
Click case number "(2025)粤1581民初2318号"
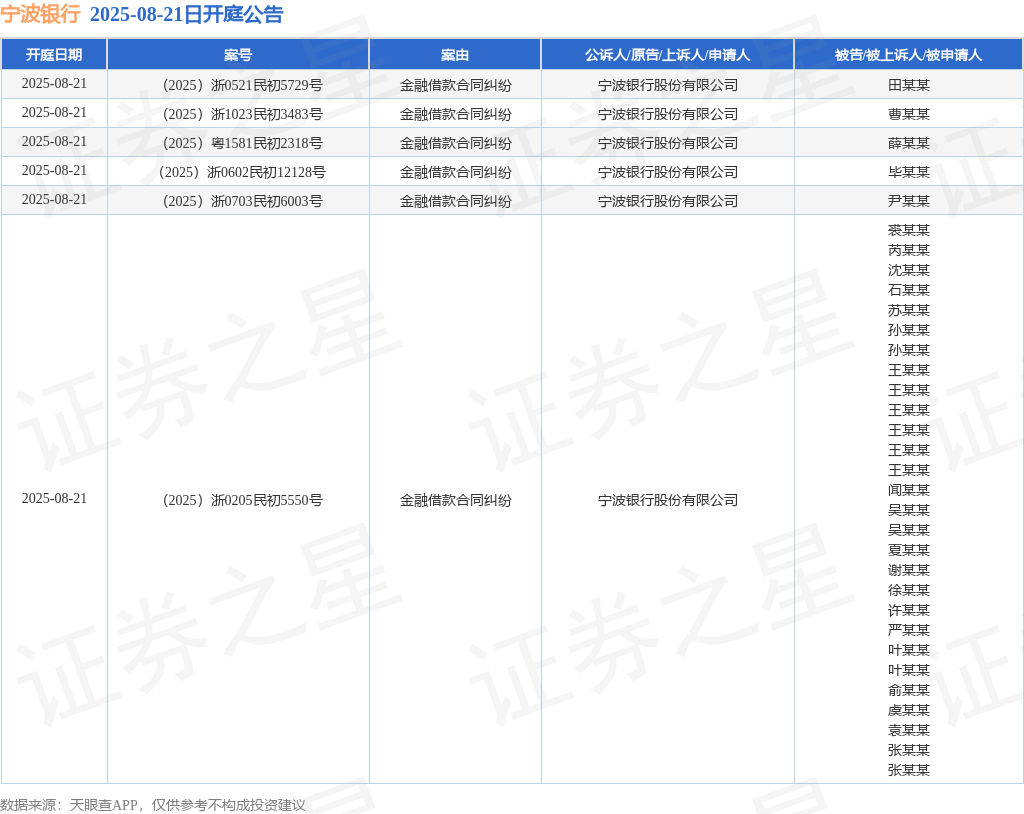(242, 143)
